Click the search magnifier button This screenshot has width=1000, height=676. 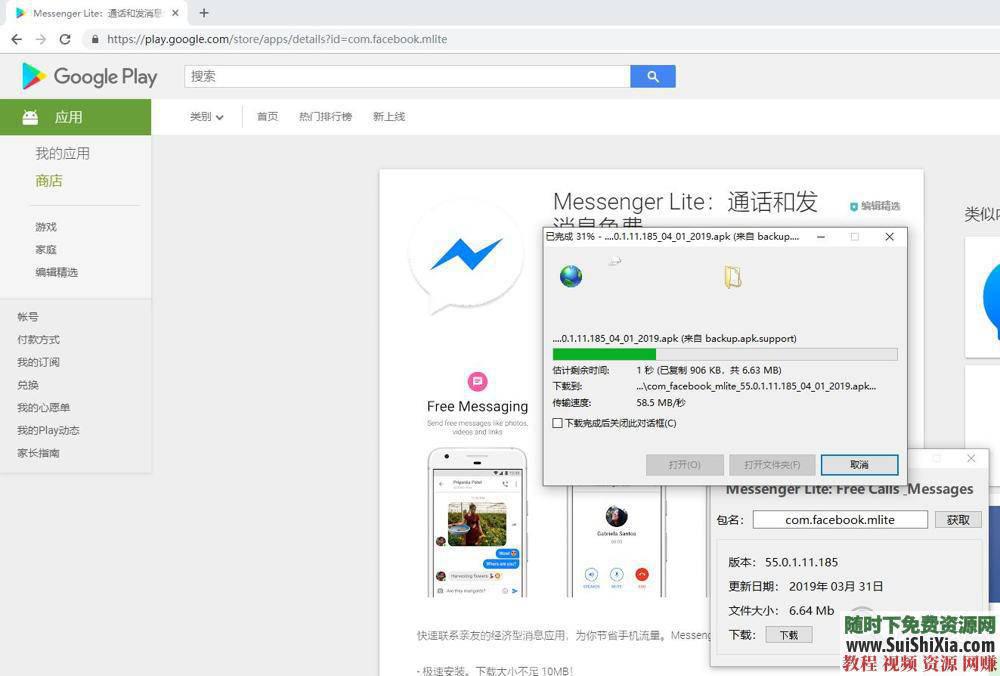pyautogui.click(x=652, y=76)
